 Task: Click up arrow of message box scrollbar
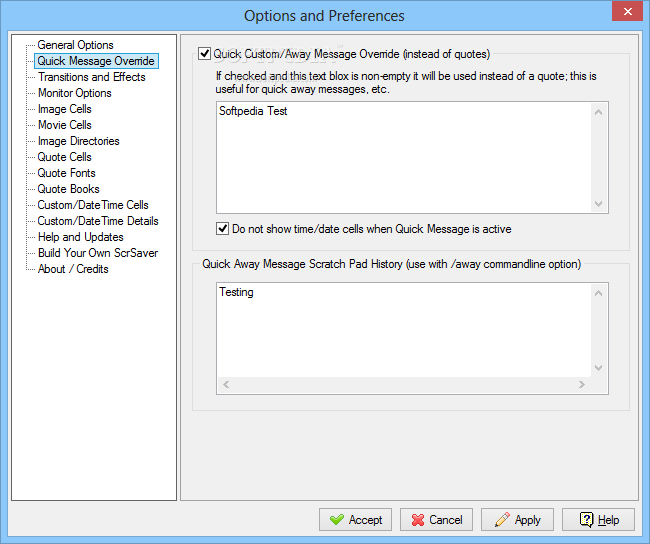tap(599, 112)
